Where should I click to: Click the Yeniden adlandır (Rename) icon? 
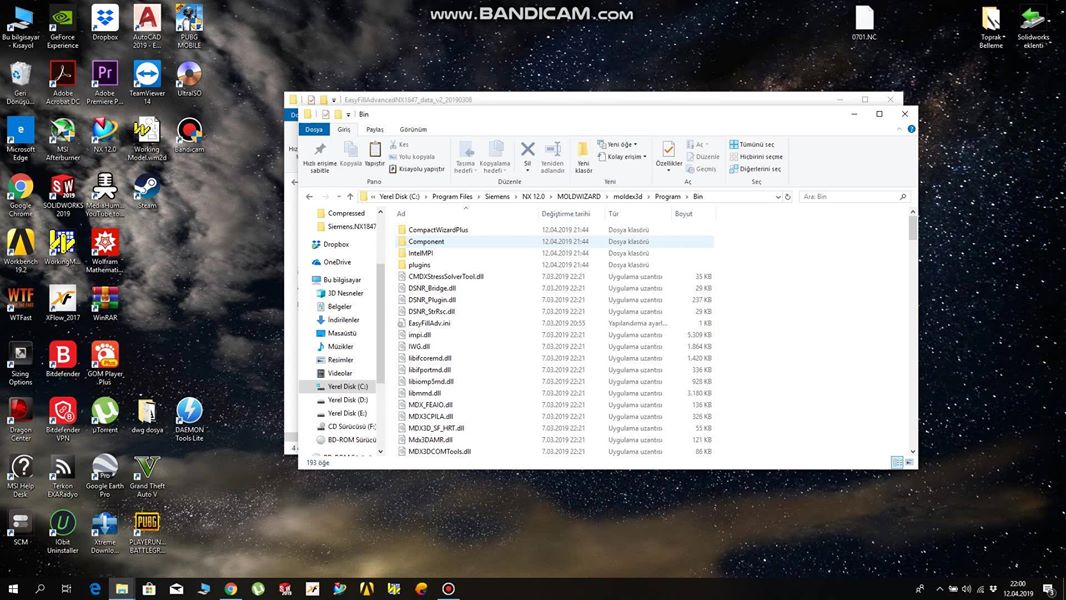point(553,149)
